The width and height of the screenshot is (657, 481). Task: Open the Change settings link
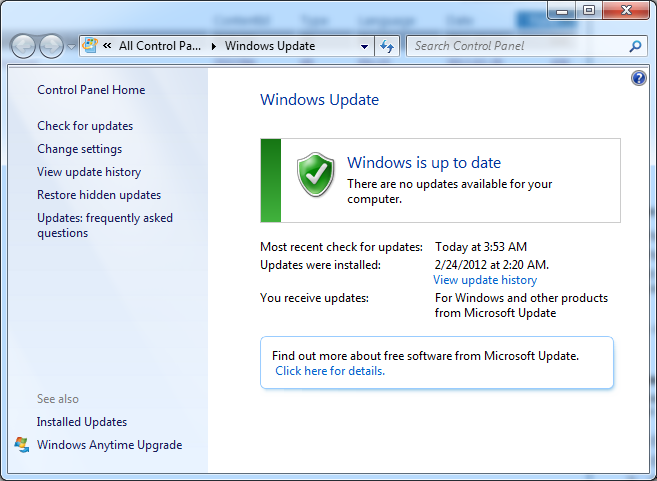coord(80,149)
